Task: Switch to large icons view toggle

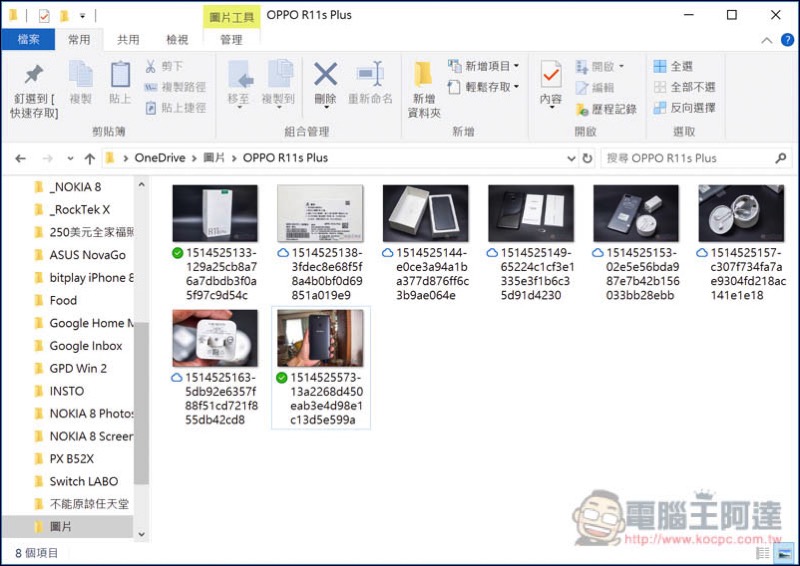Action: [784, 553]
